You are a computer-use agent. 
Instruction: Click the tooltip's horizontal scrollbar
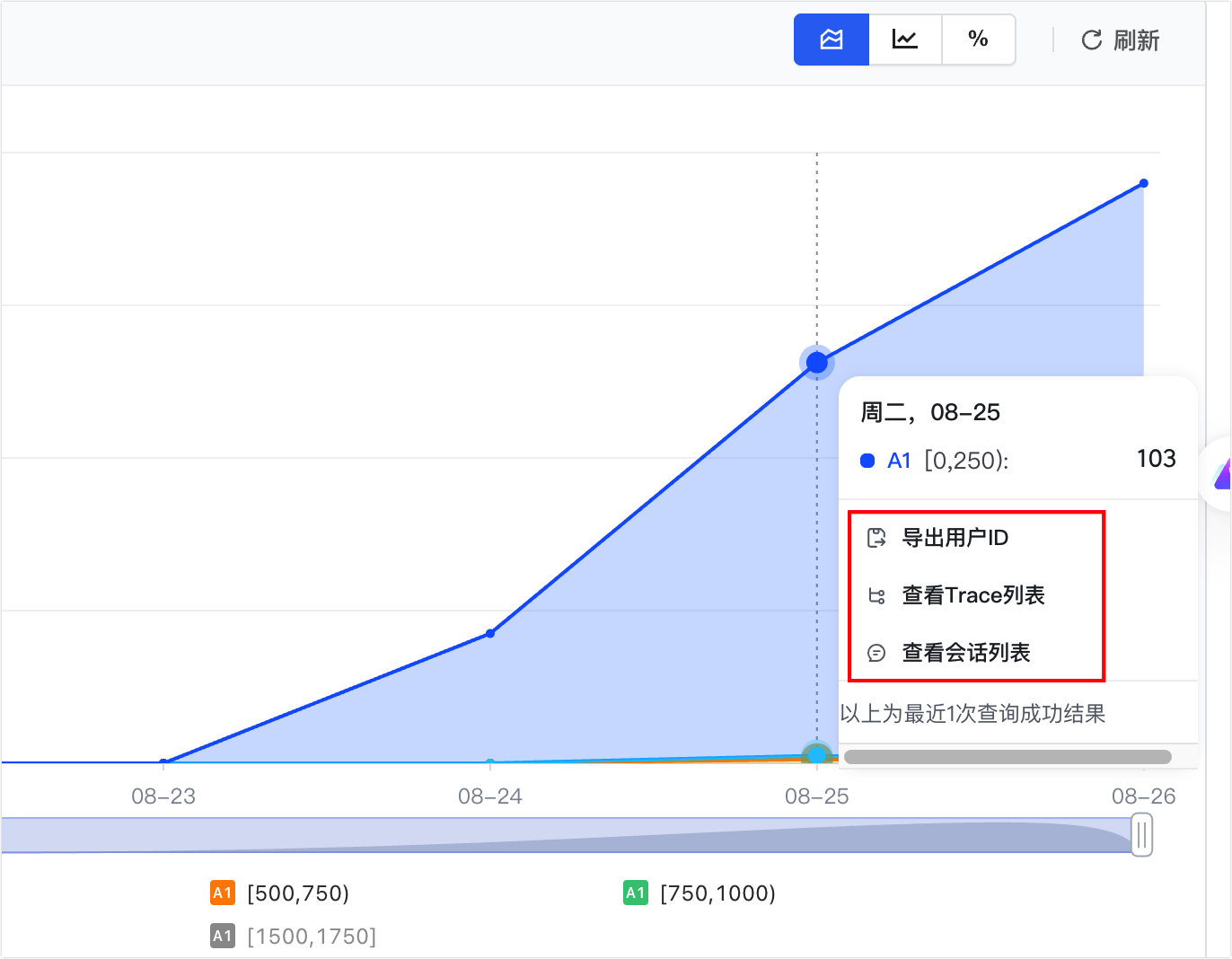1008,757
